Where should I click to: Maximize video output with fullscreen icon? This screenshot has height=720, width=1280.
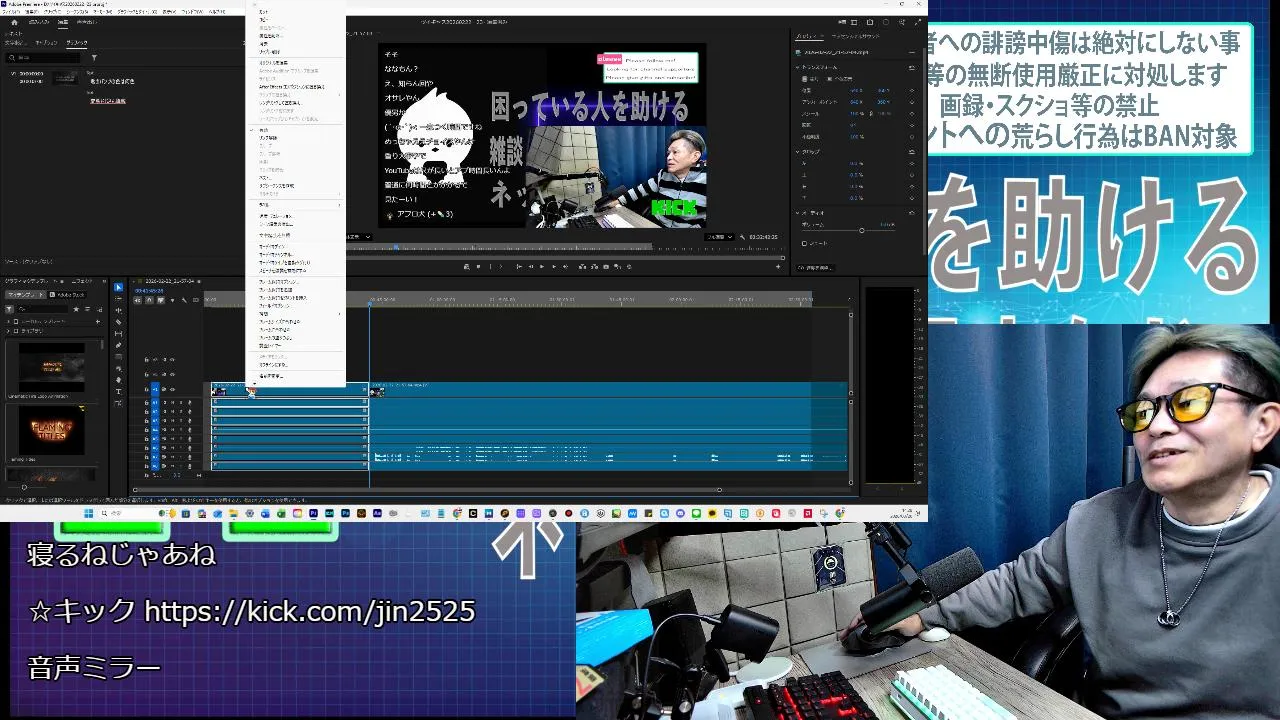[x=918, y=22]
